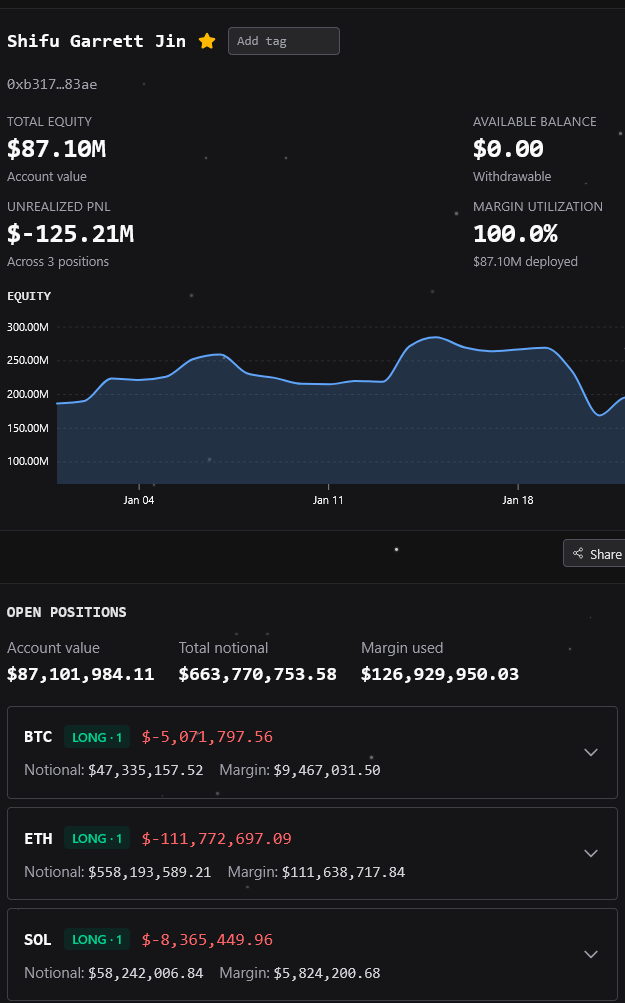
Task: Expand the SOL position chevron
Action: (x=590, y=954)
